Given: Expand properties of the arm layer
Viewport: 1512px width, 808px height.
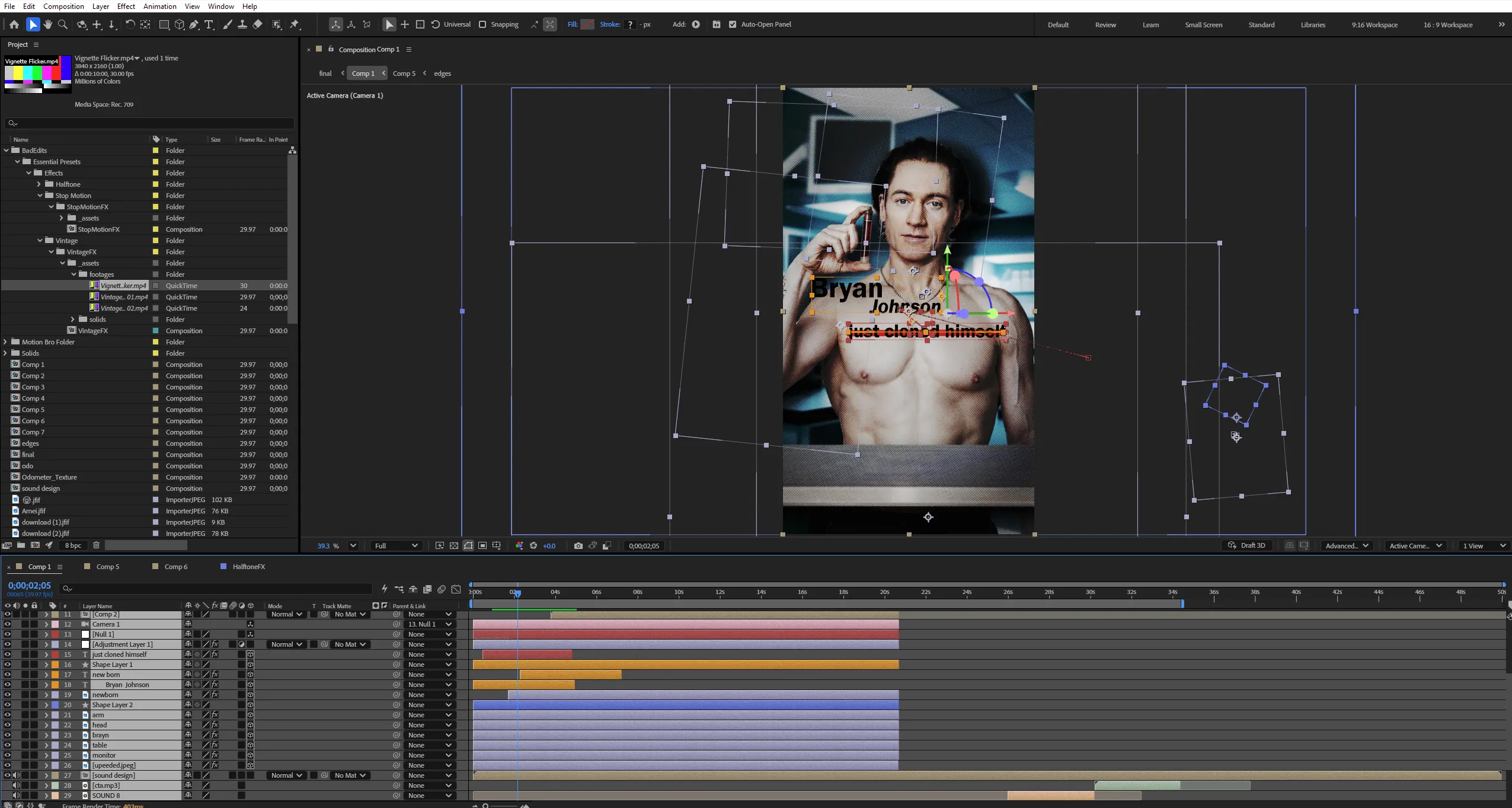Looking at the screenshot, I should [46, 715].
